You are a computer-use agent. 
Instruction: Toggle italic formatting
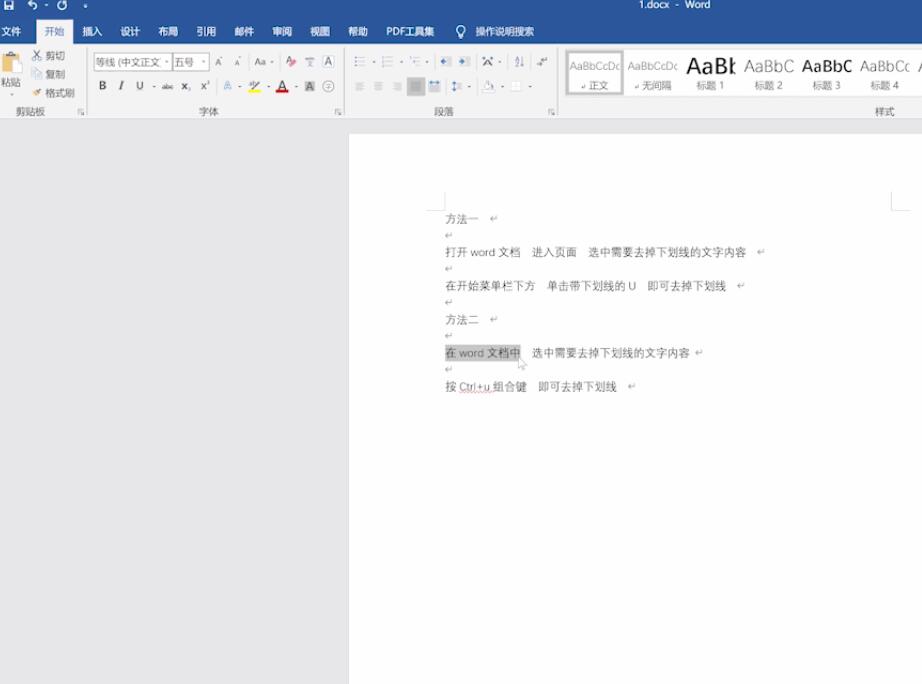tap(121, 86)
